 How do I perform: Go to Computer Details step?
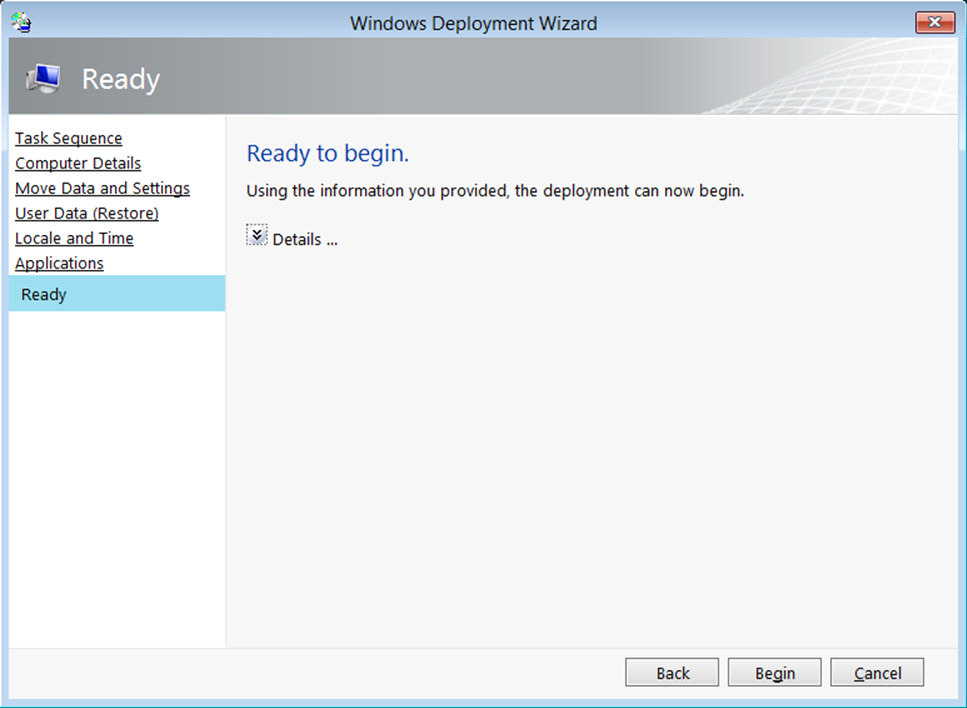coord(78,163)
